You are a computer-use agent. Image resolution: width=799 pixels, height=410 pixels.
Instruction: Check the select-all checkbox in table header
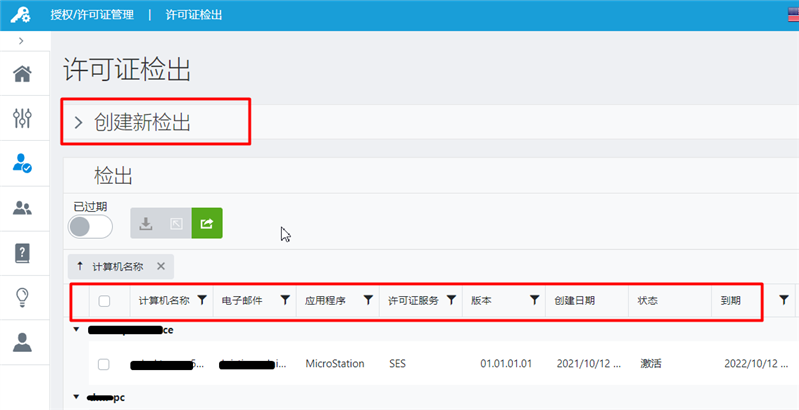[104, 301]
